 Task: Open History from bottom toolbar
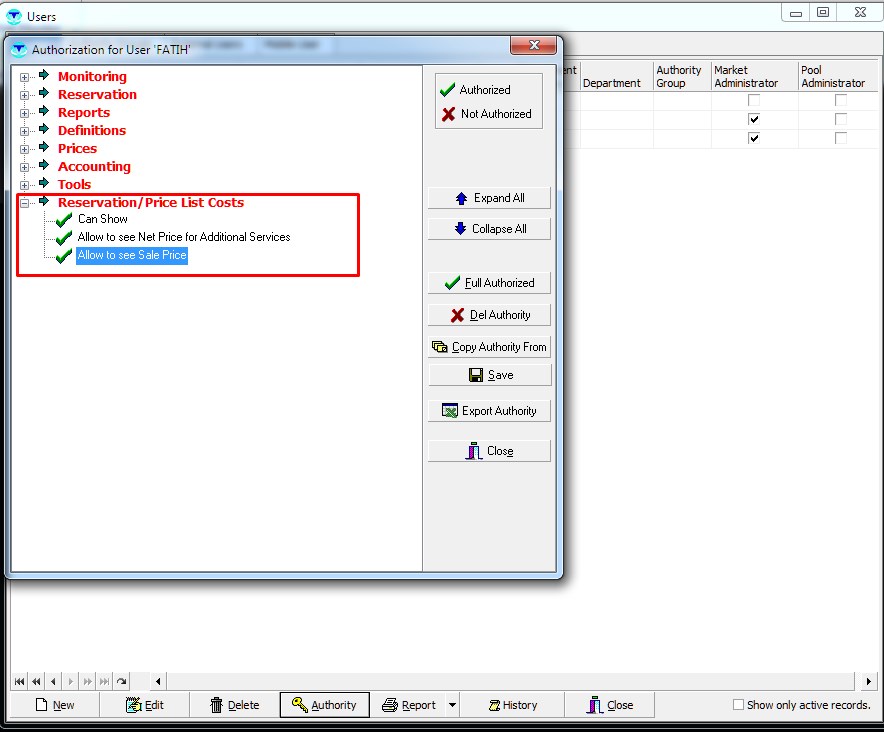coord(512,705)
